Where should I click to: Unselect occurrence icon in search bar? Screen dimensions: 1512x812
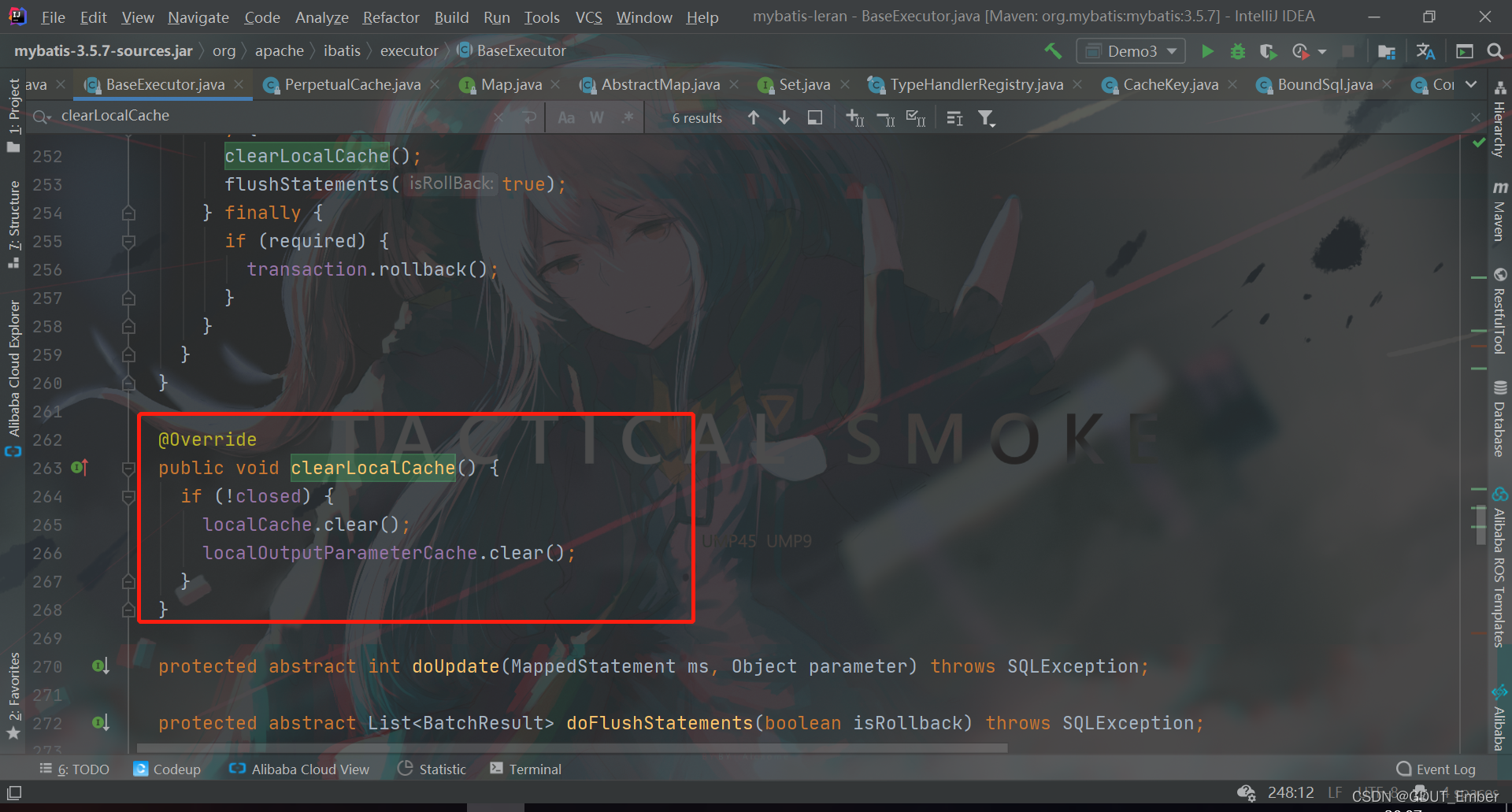click(885, 117)
